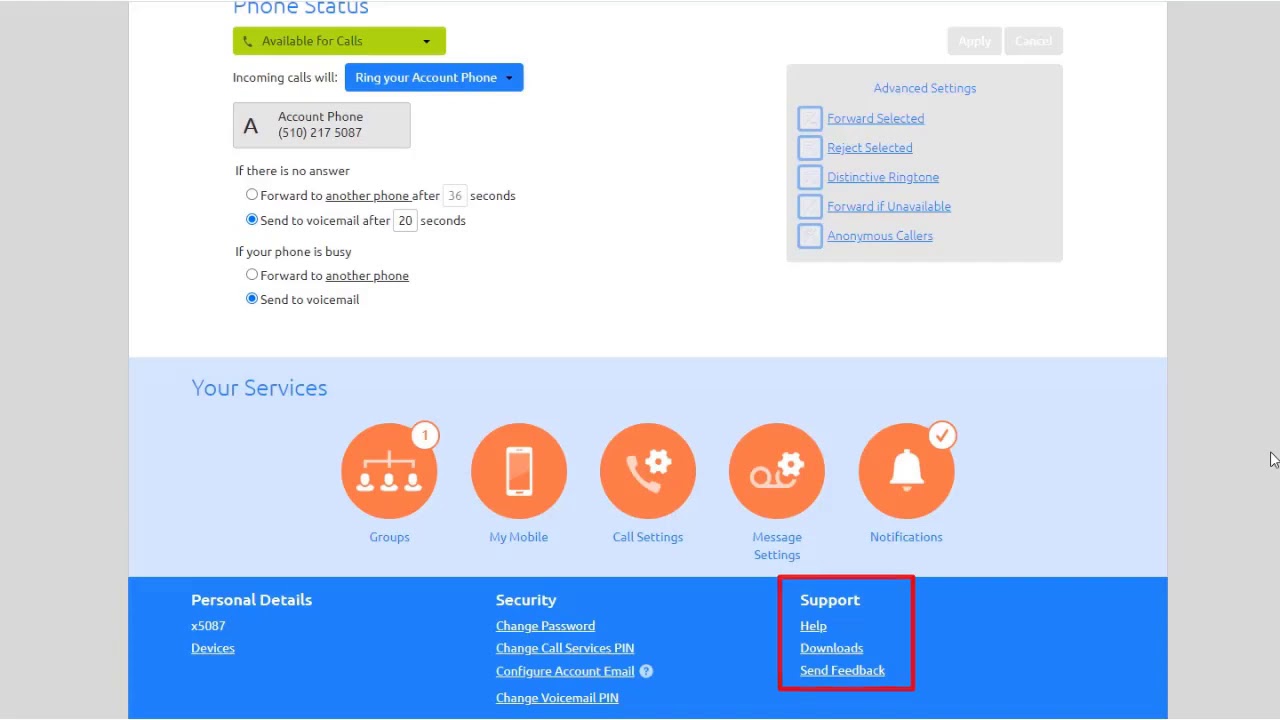Screen dimensions: 1280x720
Task: Select Send to voicemail when busy
Action: pos(252,299)
